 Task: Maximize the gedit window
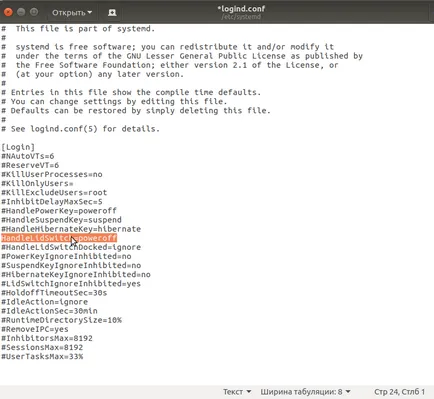(34, 12)
